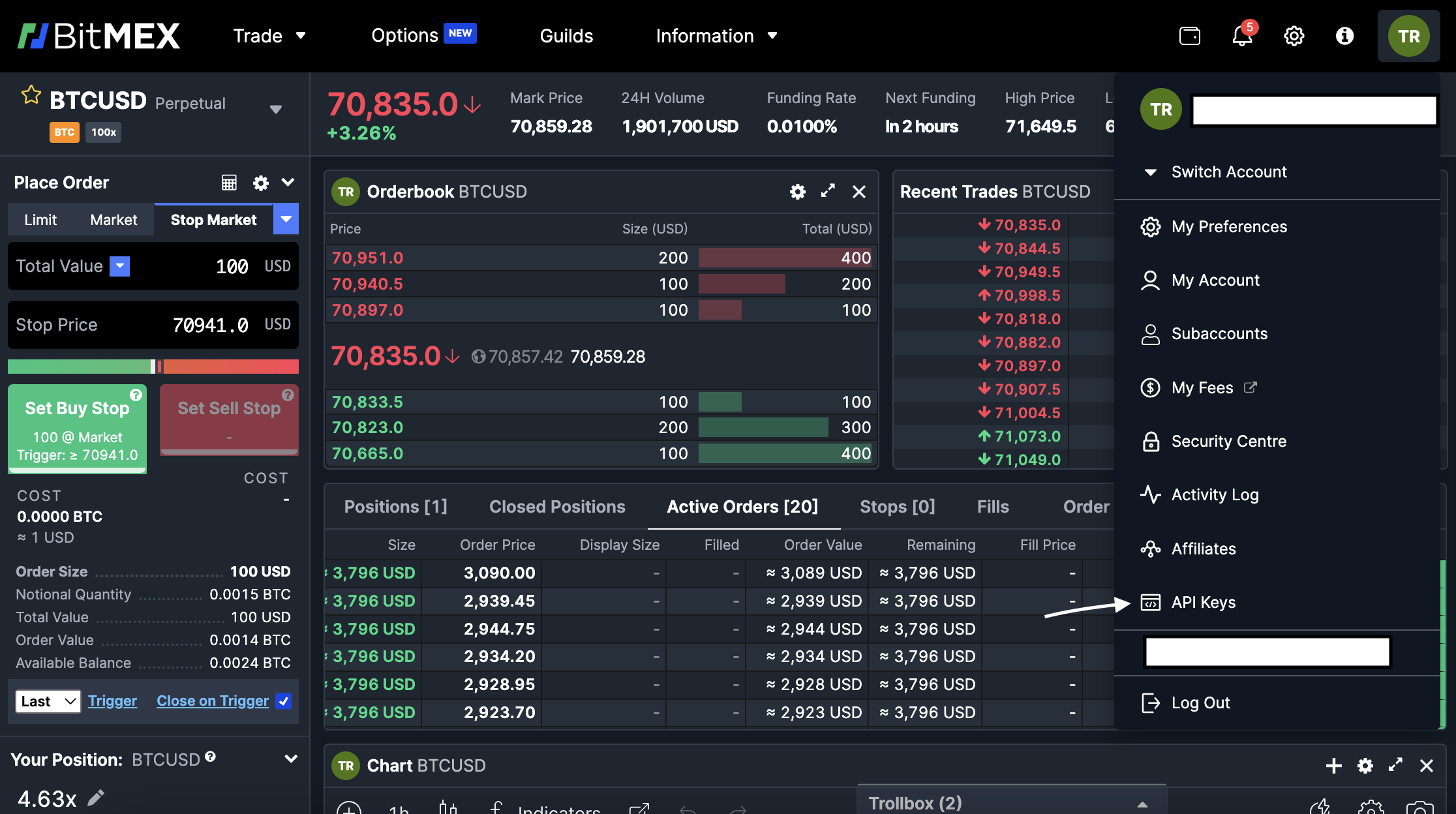1456x814 pixels.
Task: Click leverage risk slider bar
Action: coord(153,367)
